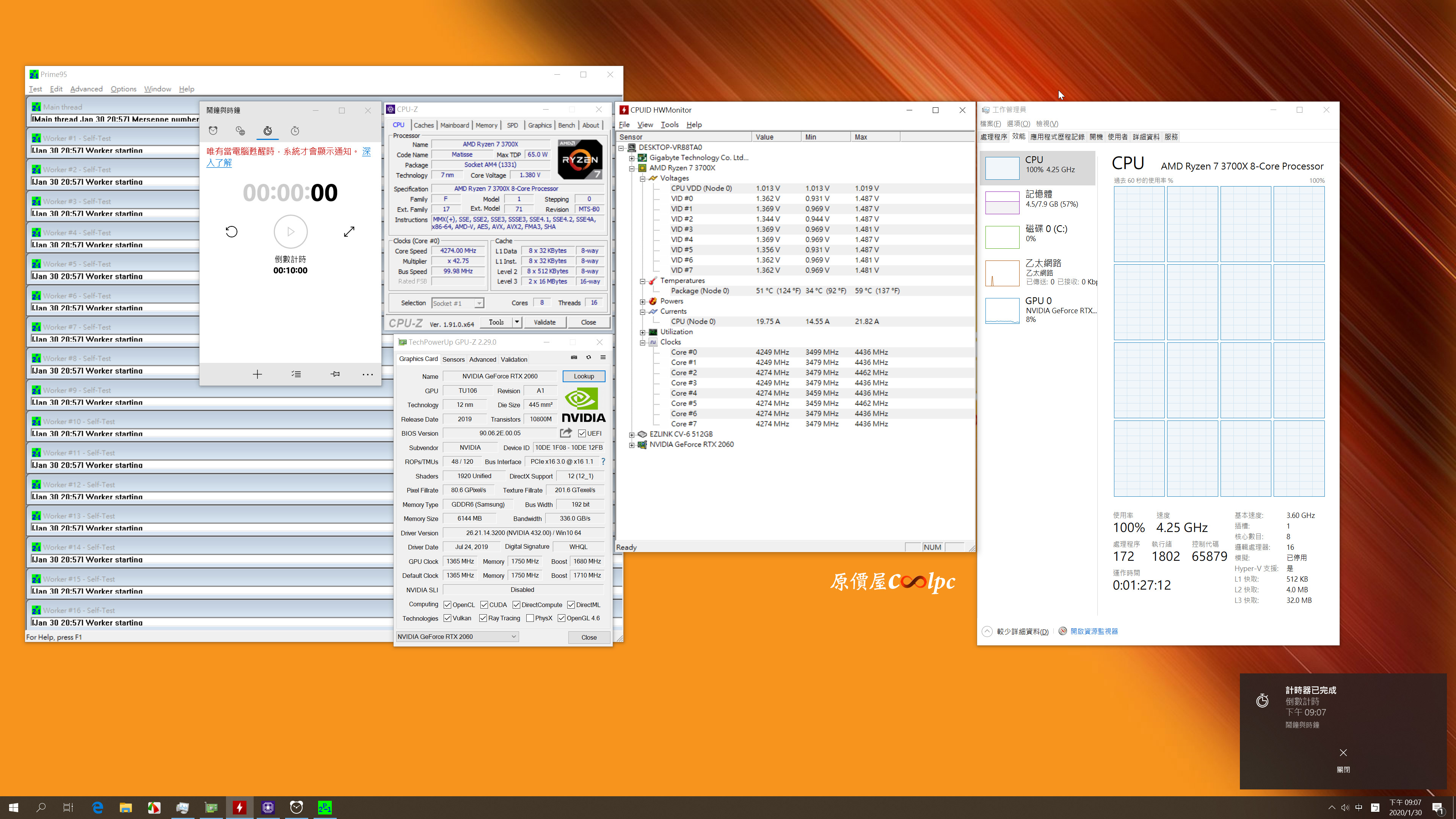
Task: Open the Alarm tab in the clock app
Action: (213, 130)
